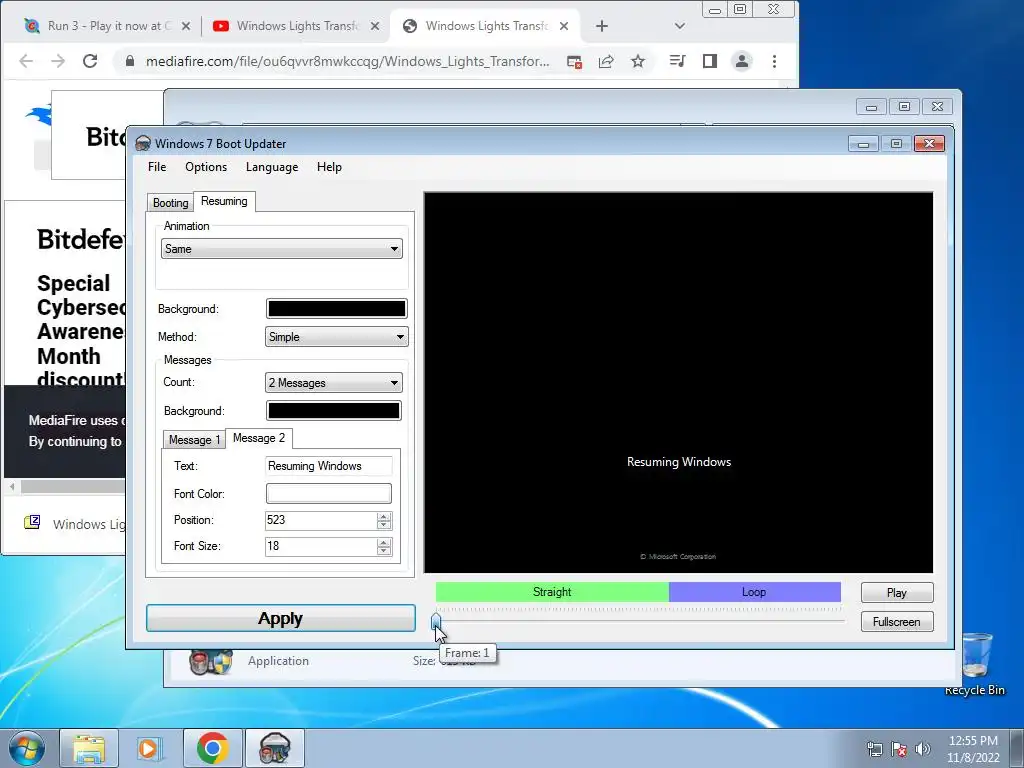Open Chrome media controls icon
Viewport: 1024px width, 768px height.
(x=677, y=61)
